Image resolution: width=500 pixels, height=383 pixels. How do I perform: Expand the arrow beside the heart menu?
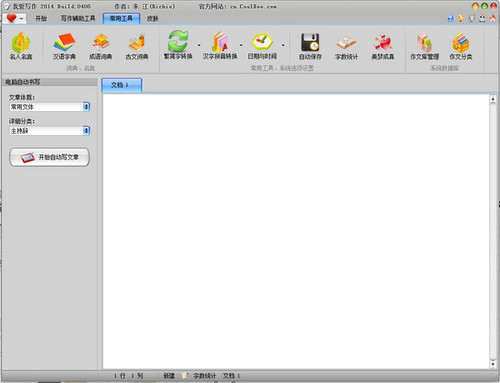21,19
